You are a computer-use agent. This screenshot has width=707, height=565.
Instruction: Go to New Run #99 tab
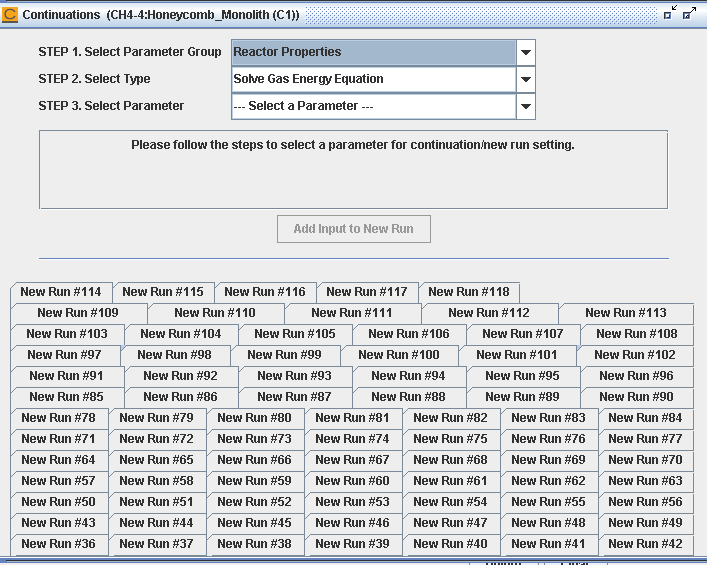pos(285,355)
